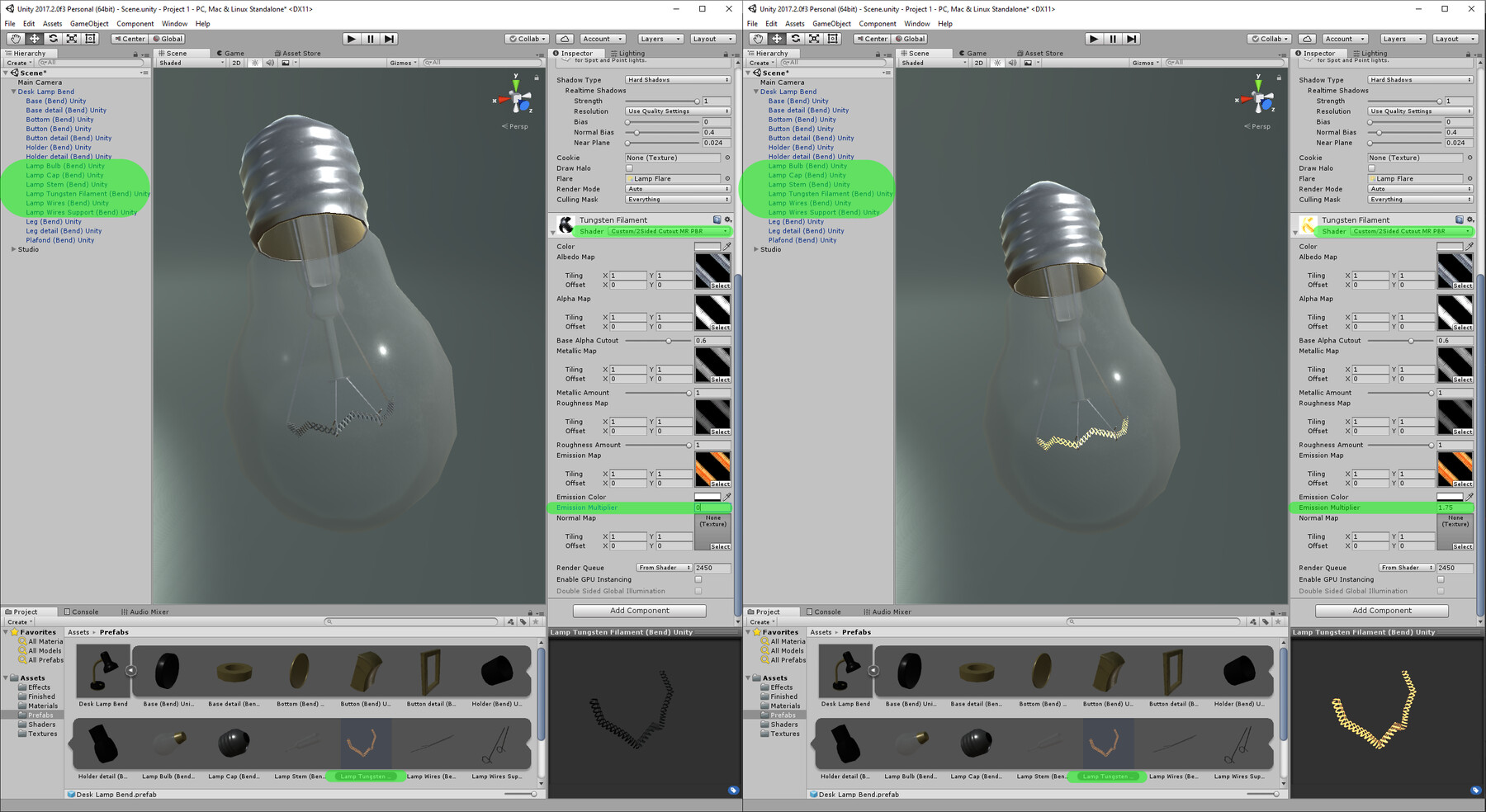Open the Shadow Type dropdown showing Hard Shadows

(x=677, y=79)
